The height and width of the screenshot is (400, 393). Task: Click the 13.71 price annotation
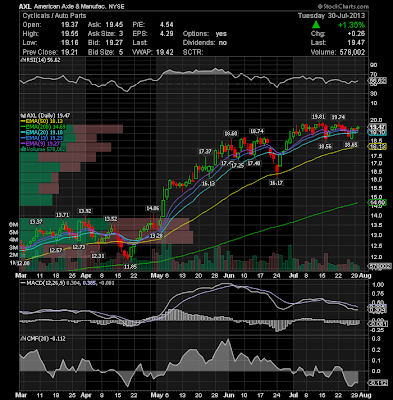[62, 215]
